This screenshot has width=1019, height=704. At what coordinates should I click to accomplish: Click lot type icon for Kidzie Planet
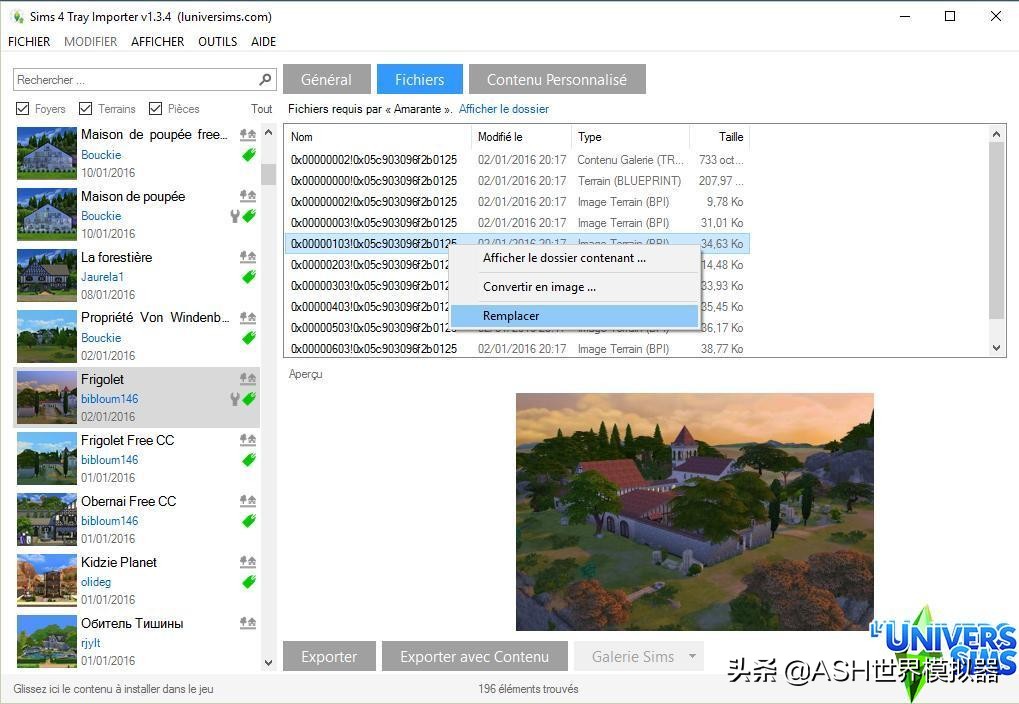(x=248, y=562)
